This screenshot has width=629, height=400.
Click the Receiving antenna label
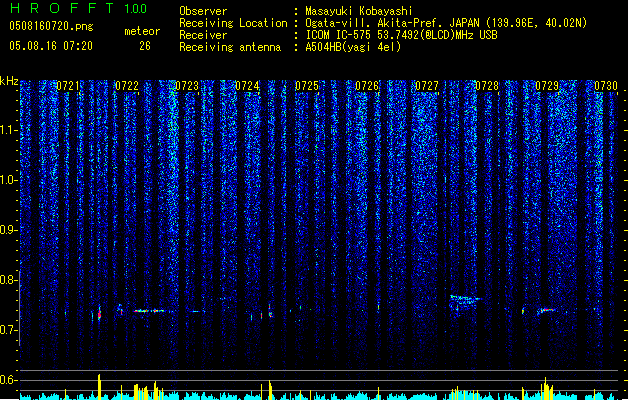point(230,47)
